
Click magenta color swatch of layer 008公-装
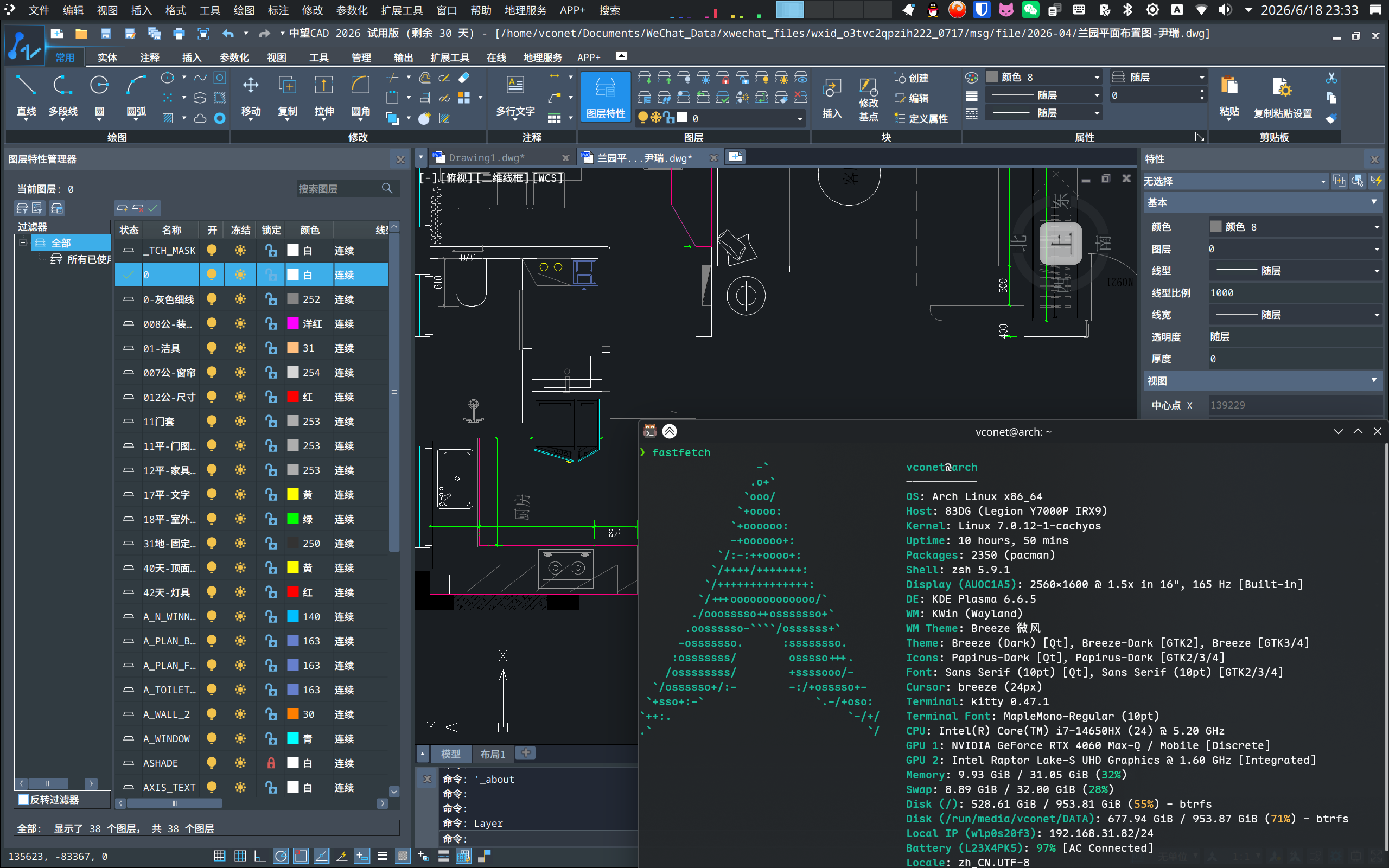(293, 323)
